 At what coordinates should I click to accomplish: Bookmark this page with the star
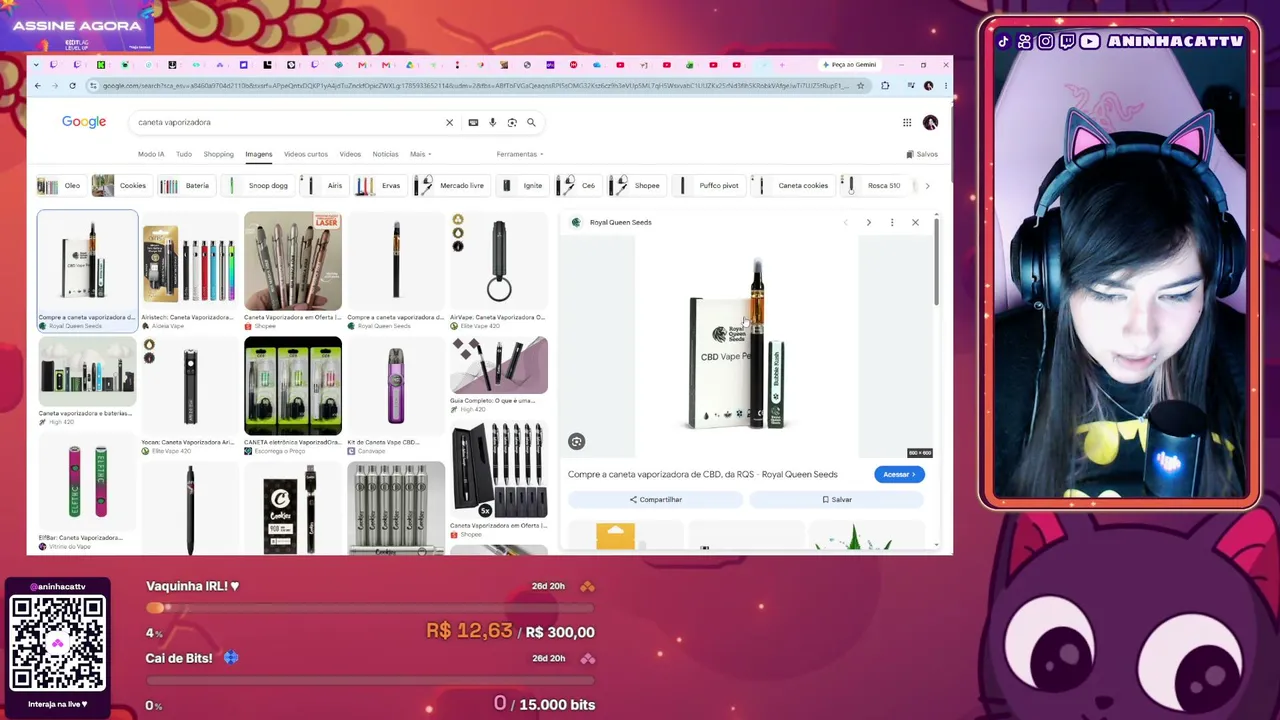pyautogui.click(x=860, y=86)
